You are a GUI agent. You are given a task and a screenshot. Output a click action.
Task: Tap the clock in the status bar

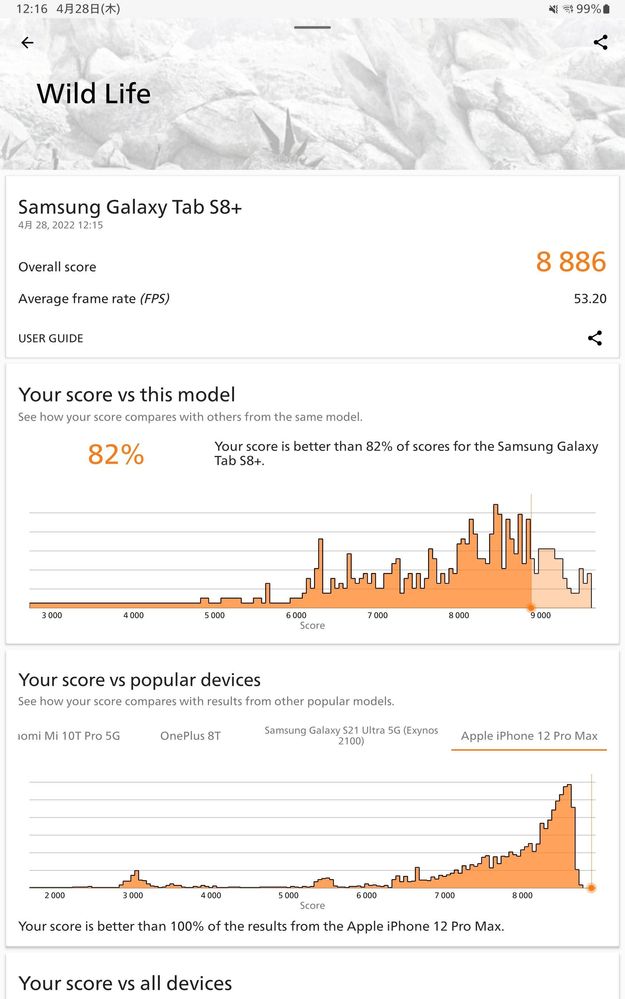click(32, 9)
